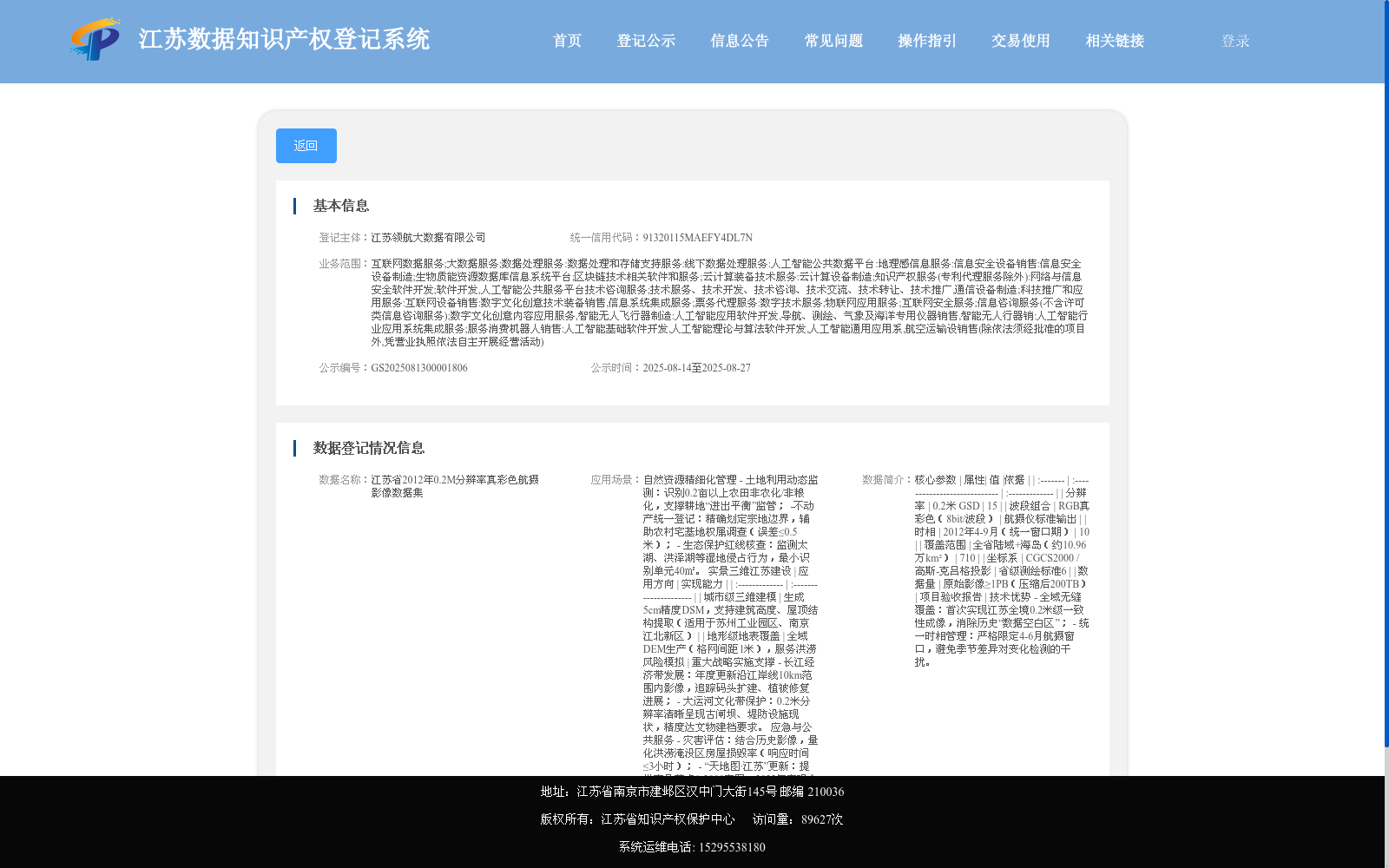Click the support phone 15295538180
The image size is (1389, 868).
point(732,847)
